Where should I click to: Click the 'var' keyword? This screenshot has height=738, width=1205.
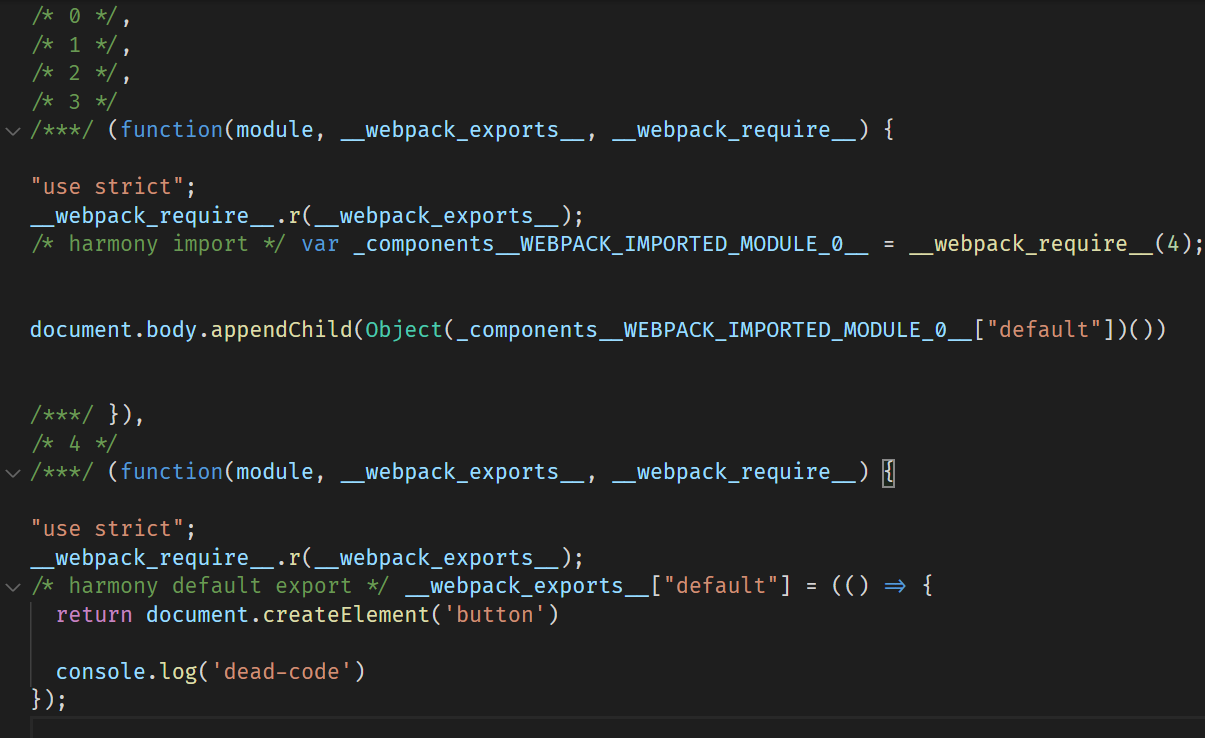(320, 244)
